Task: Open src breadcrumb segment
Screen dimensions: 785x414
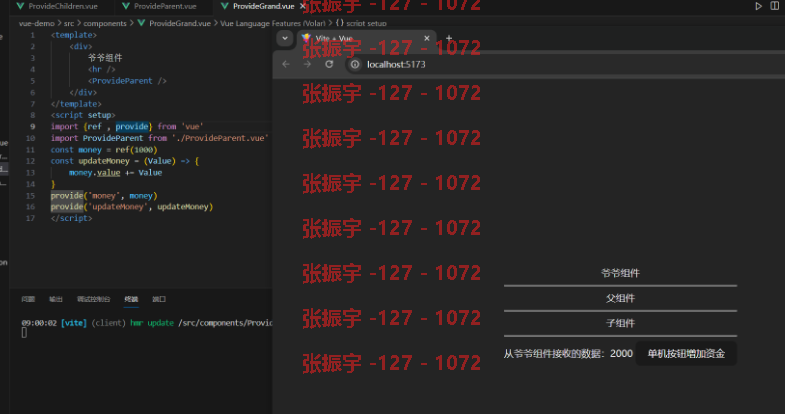Action: click(69, 23)
